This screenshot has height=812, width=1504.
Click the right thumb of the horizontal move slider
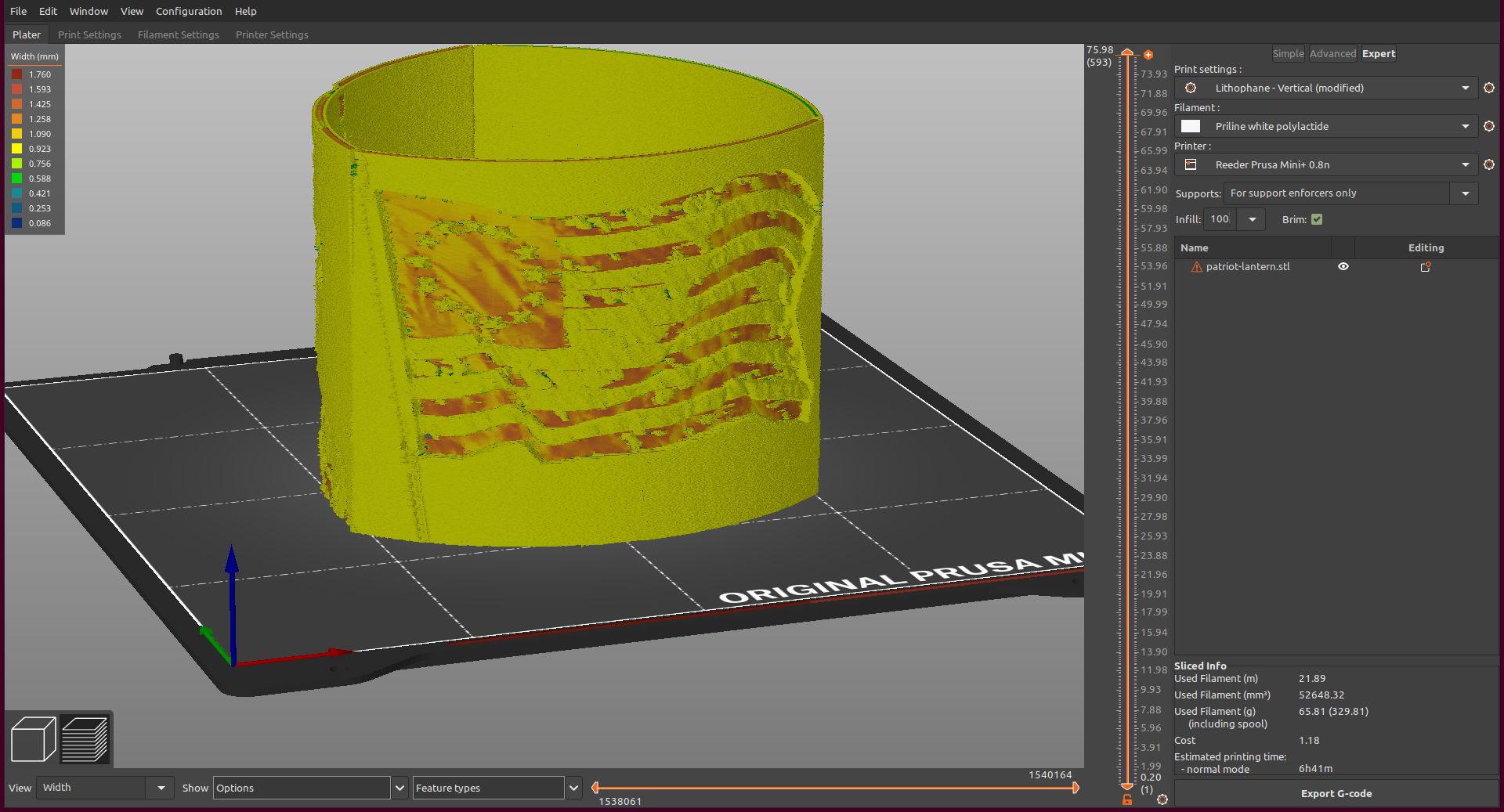(1076, 788)
